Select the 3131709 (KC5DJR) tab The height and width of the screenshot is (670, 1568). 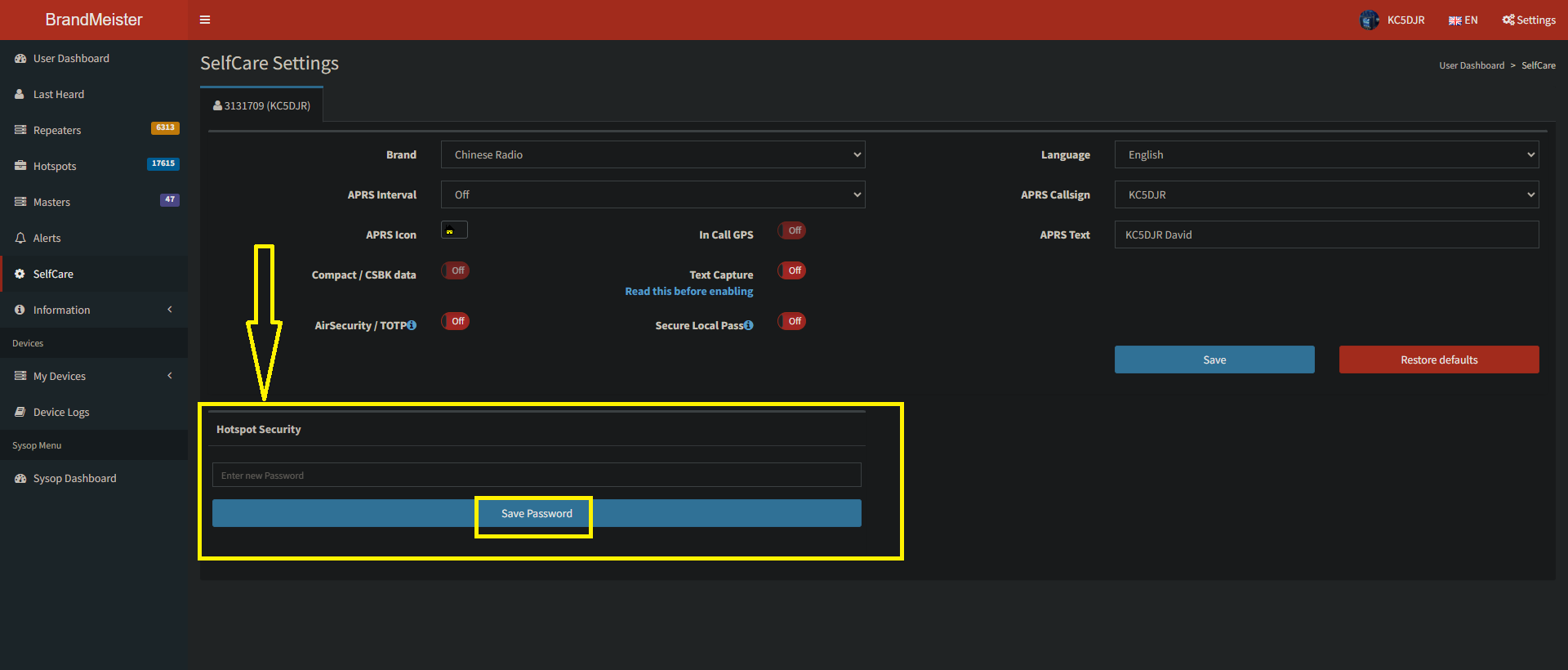click(x=261, y=105)
